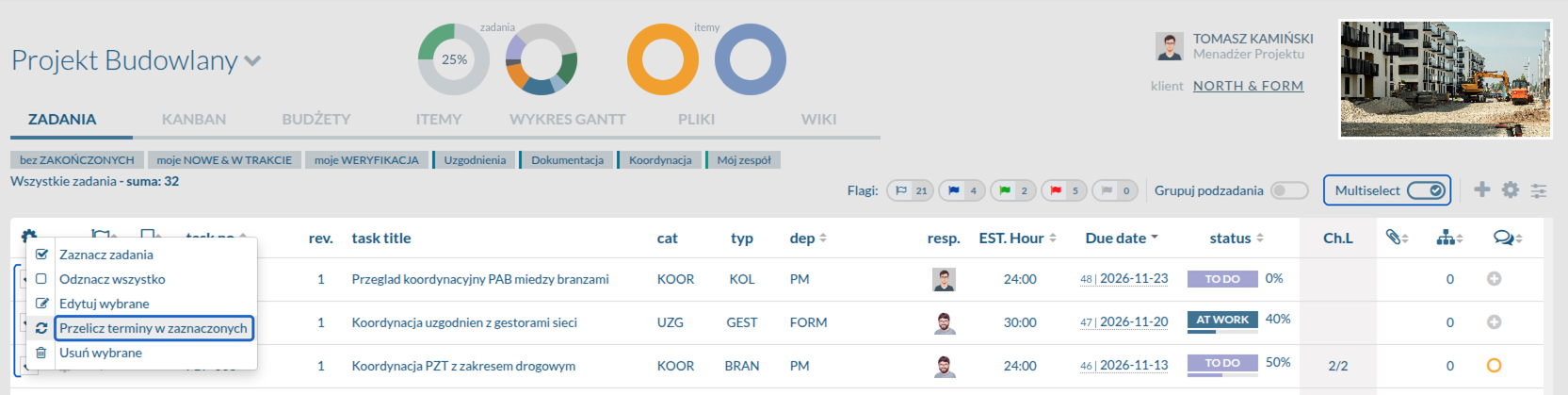Filter by blue flag with count 4
Screen dimensions: 1568x395
click(962, 190)
